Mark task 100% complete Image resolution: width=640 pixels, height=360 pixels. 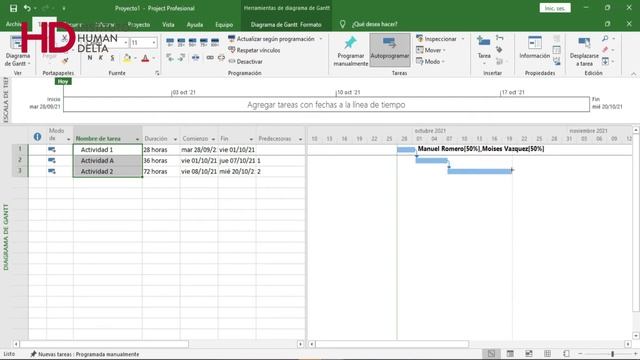point(215,42)
